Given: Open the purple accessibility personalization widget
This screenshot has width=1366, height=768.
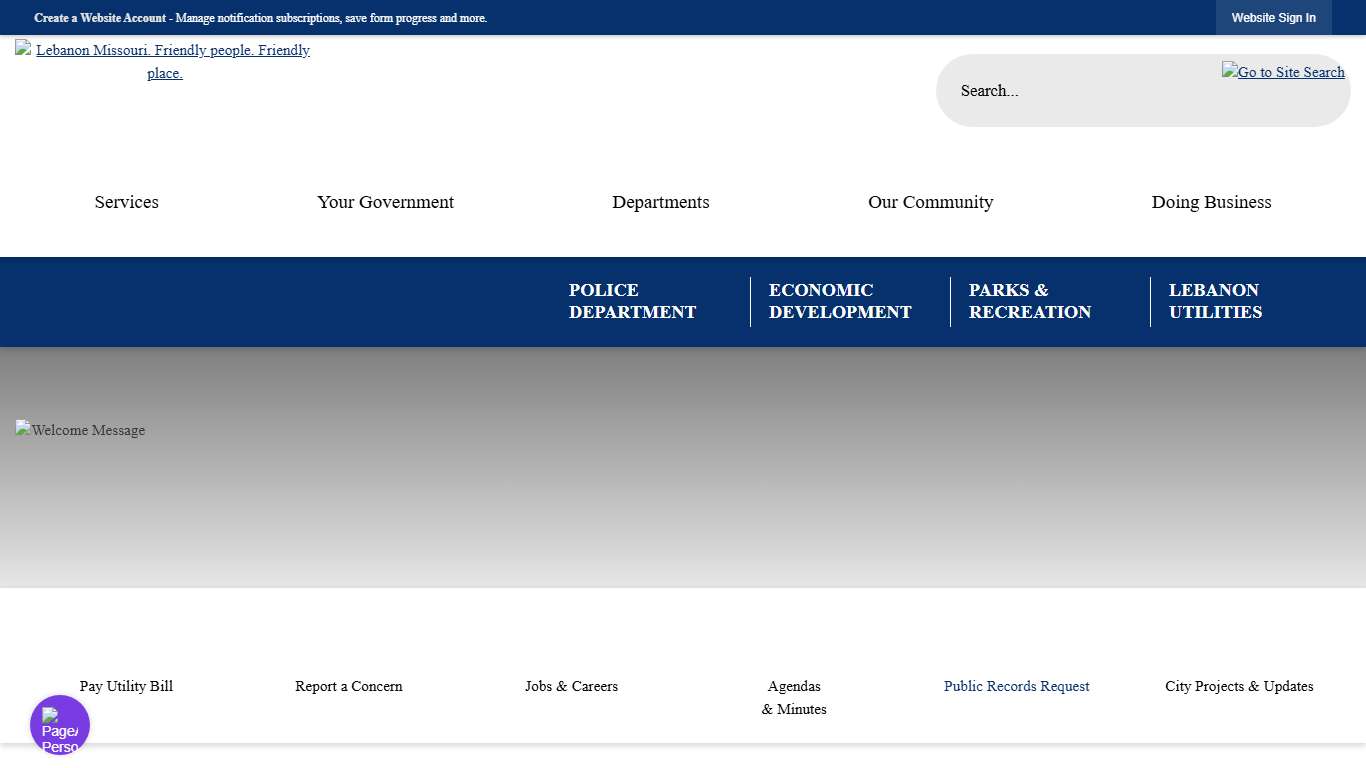Looking at the screenshot, I should click(60, 725).
